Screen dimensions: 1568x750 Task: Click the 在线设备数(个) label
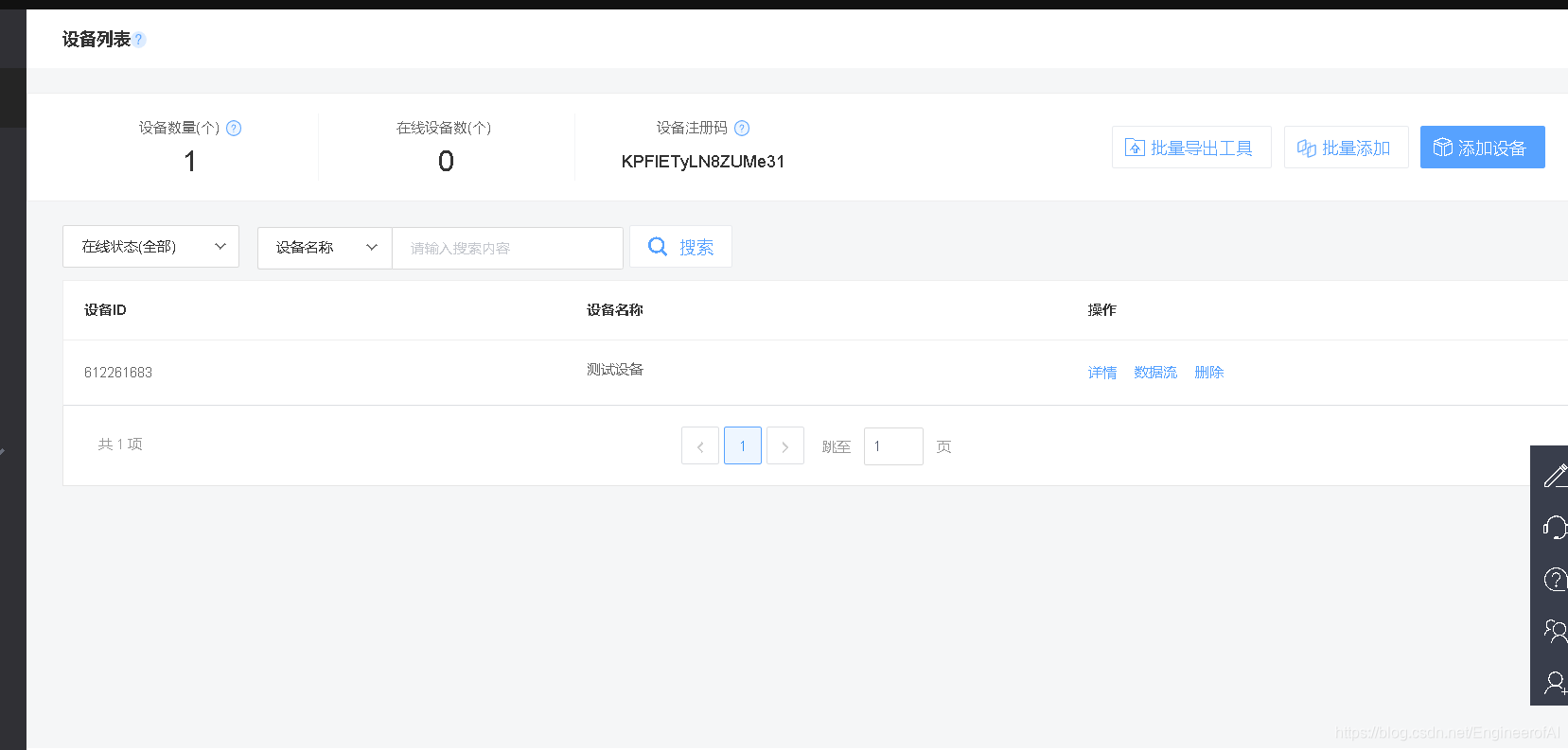(444, 128)
